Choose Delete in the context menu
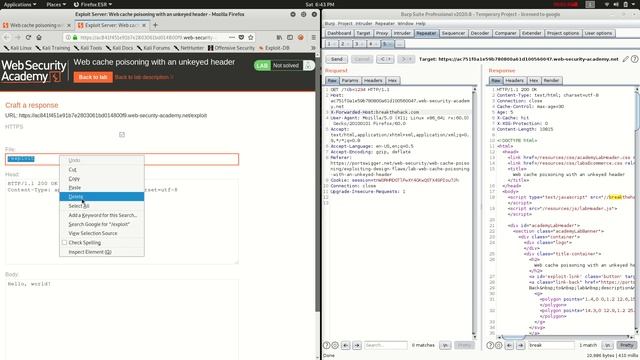This screenshot has width=640, height=360. tap(102, 197)
